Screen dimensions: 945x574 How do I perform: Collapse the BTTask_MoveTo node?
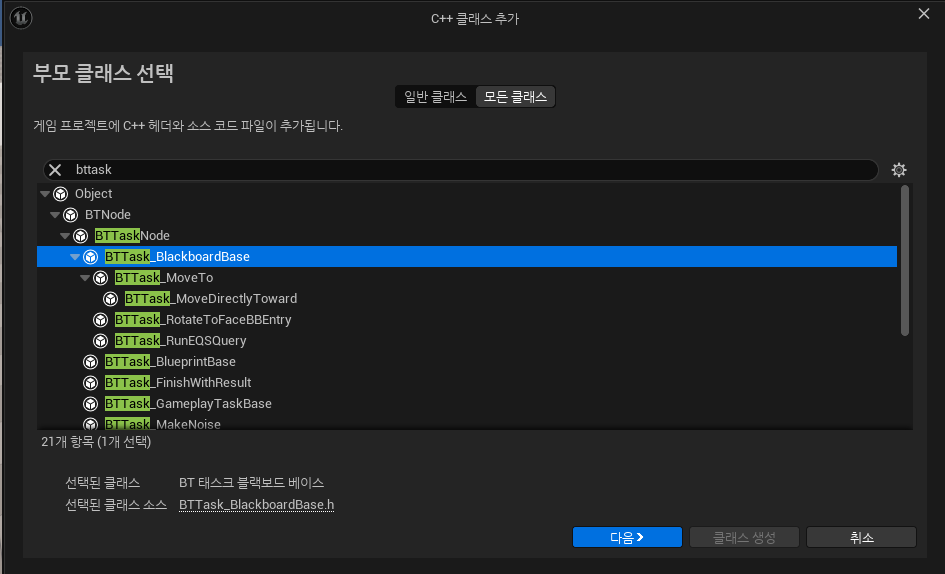click(x=85, y=278)
